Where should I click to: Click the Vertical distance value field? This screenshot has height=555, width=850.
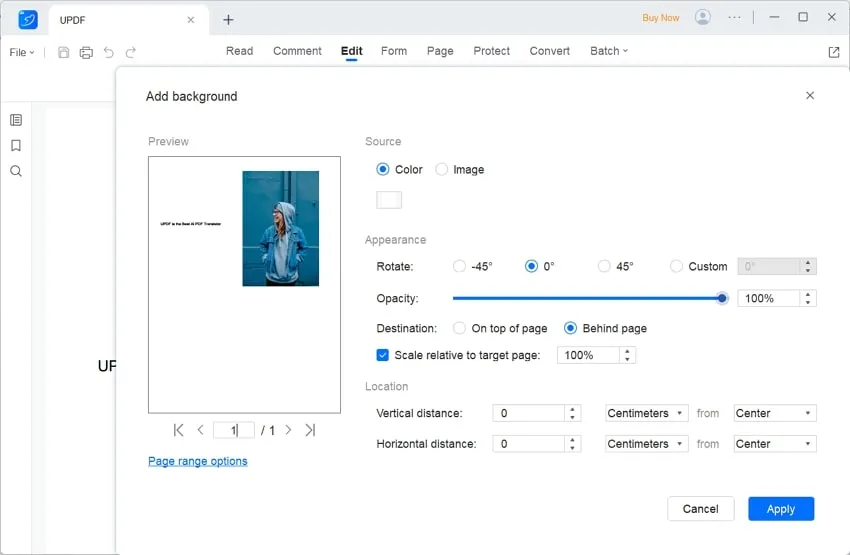point(529,413)
